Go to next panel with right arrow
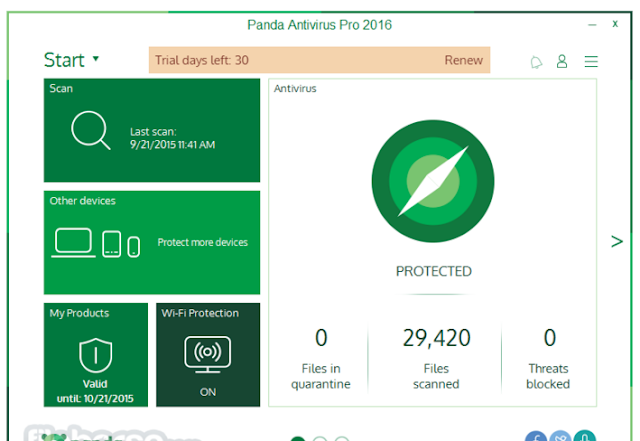Viewport: 640px width, 441px height. (x=617, y=241)
